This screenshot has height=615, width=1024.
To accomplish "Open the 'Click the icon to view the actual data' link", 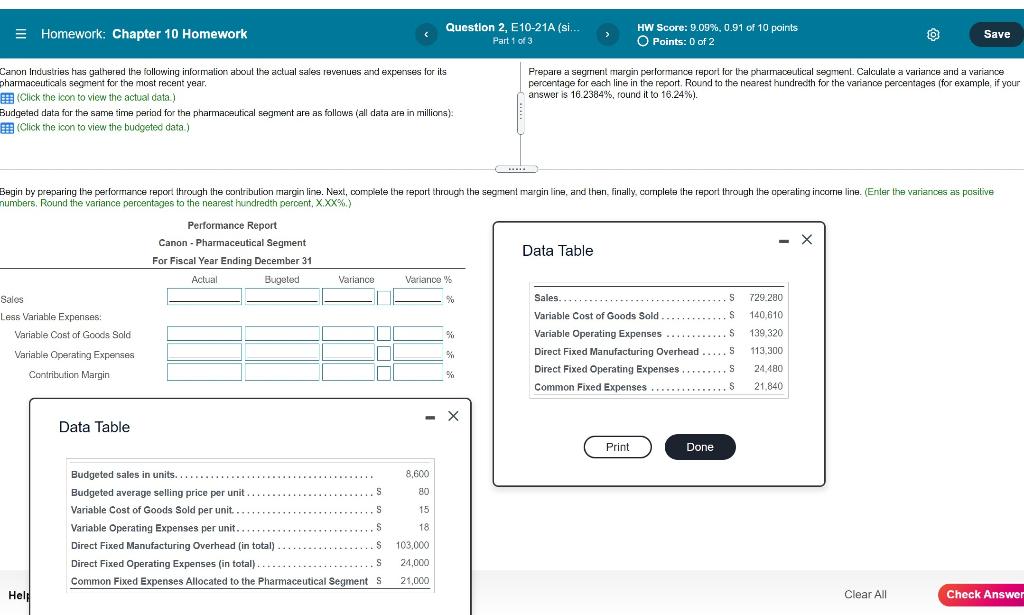I will point(96,98).
